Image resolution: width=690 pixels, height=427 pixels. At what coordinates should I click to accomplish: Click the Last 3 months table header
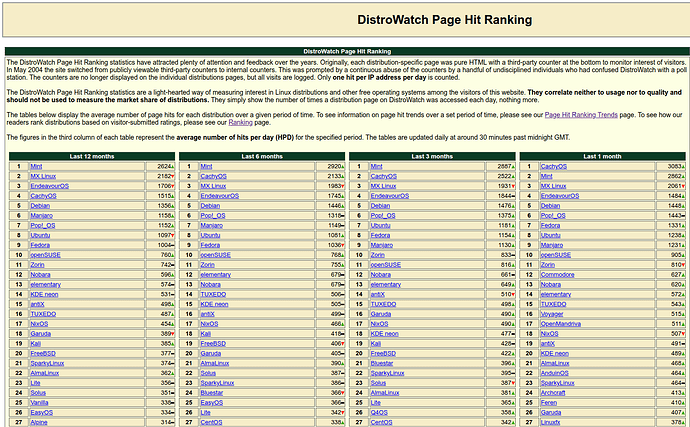point(432,156)
